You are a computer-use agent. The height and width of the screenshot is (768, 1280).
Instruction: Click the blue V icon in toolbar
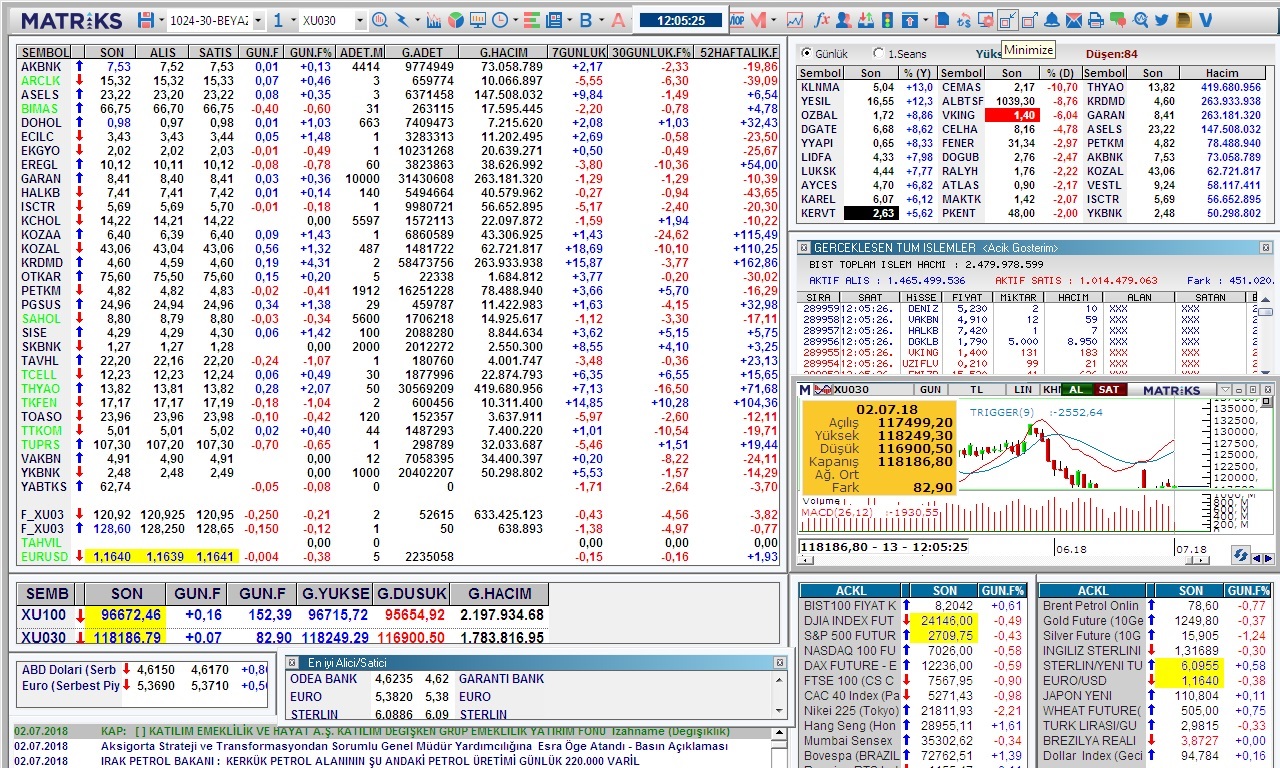(x=1205, y=20)
